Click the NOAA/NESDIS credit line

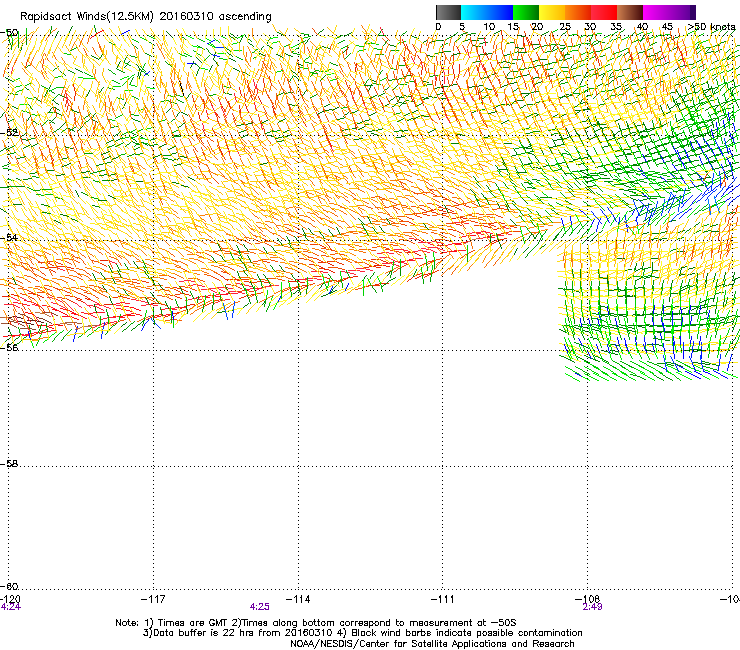(x=432, y=643)
